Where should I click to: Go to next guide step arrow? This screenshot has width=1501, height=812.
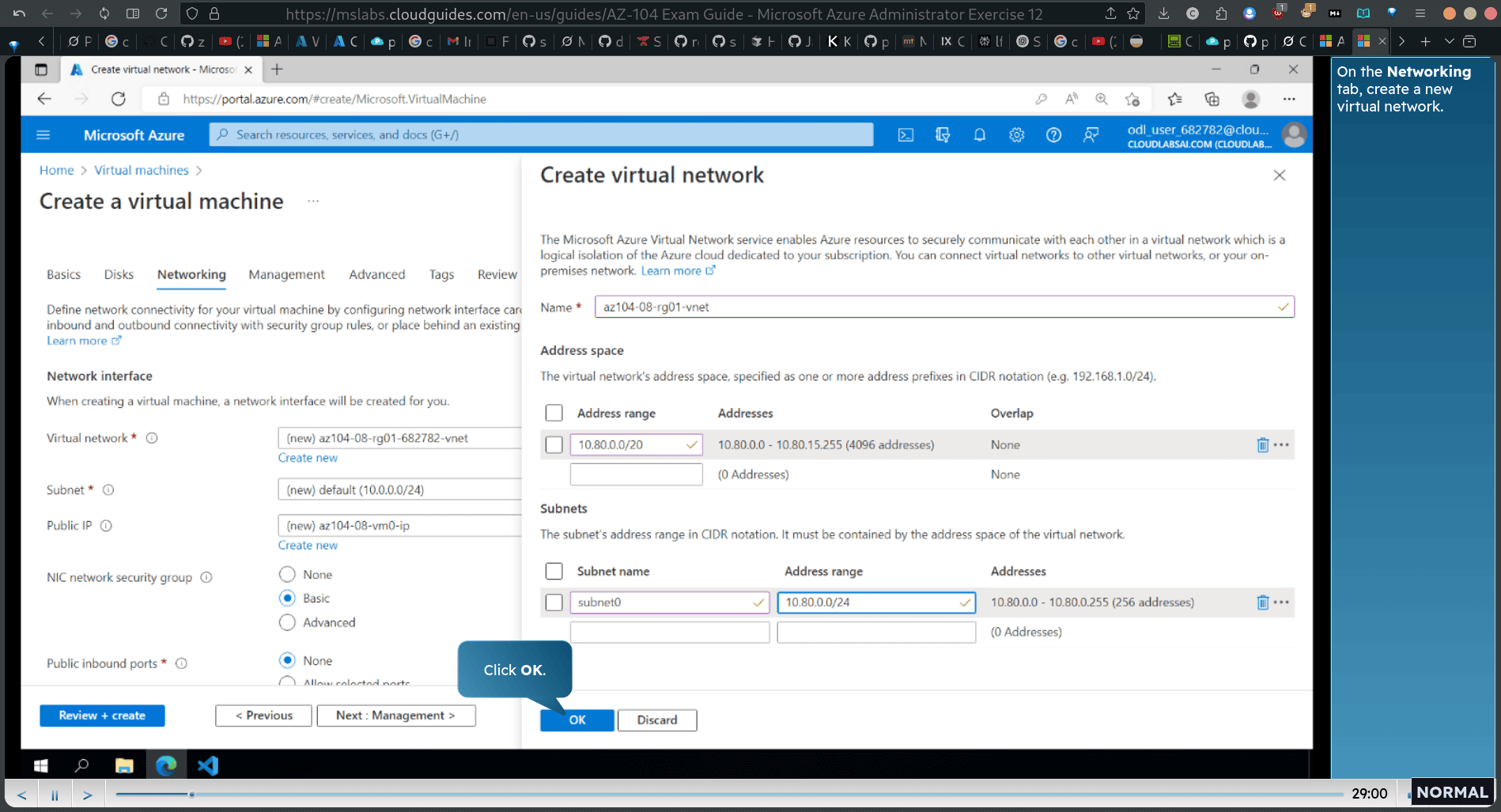coord(88,795)
